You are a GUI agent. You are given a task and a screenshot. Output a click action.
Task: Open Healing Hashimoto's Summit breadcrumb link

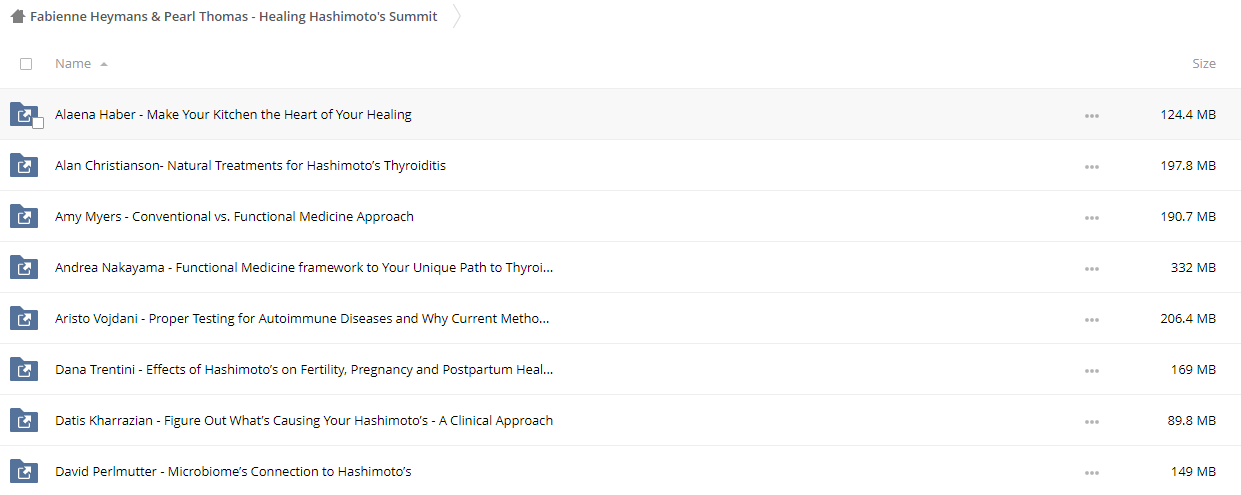click(x=234, y=16)
